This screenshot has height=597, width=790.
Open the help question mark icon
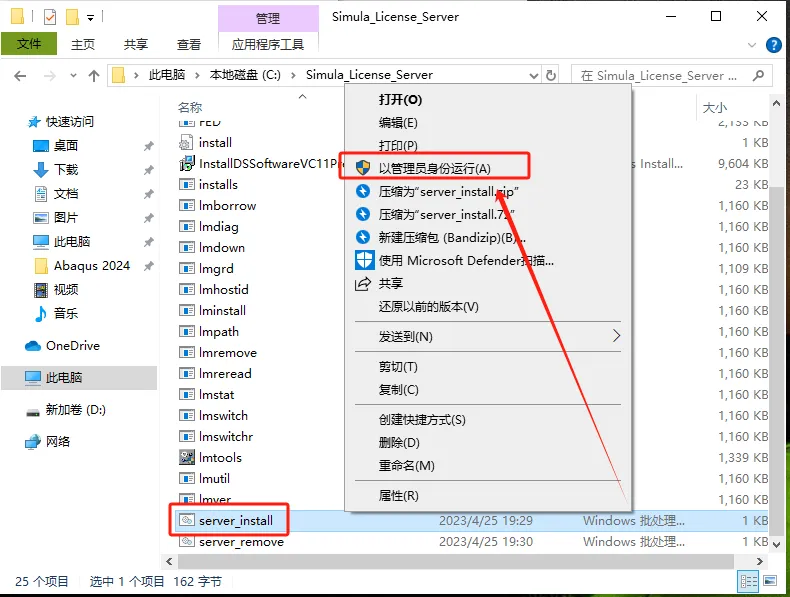click(773, 45)
